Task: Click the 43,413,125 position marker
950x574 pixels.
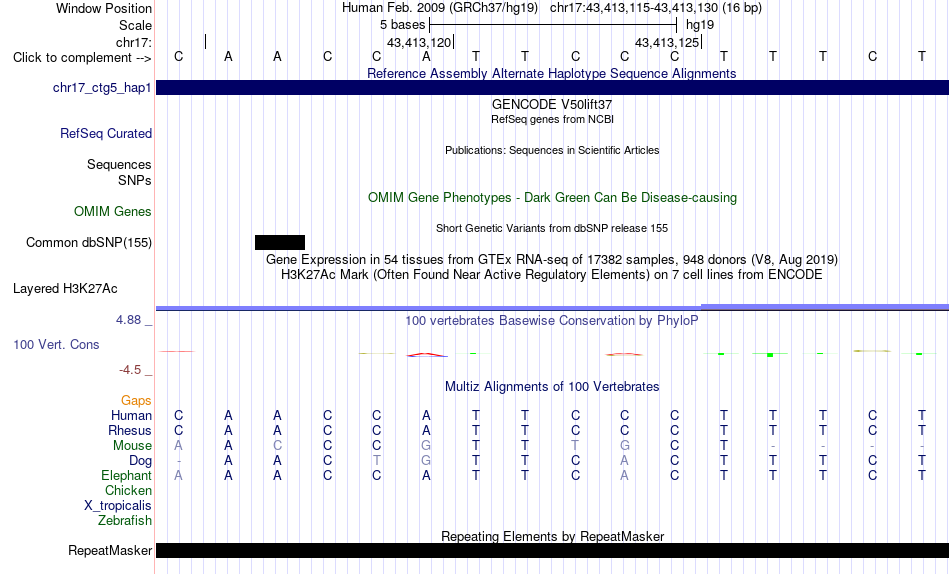Action: tap(667, 42)
